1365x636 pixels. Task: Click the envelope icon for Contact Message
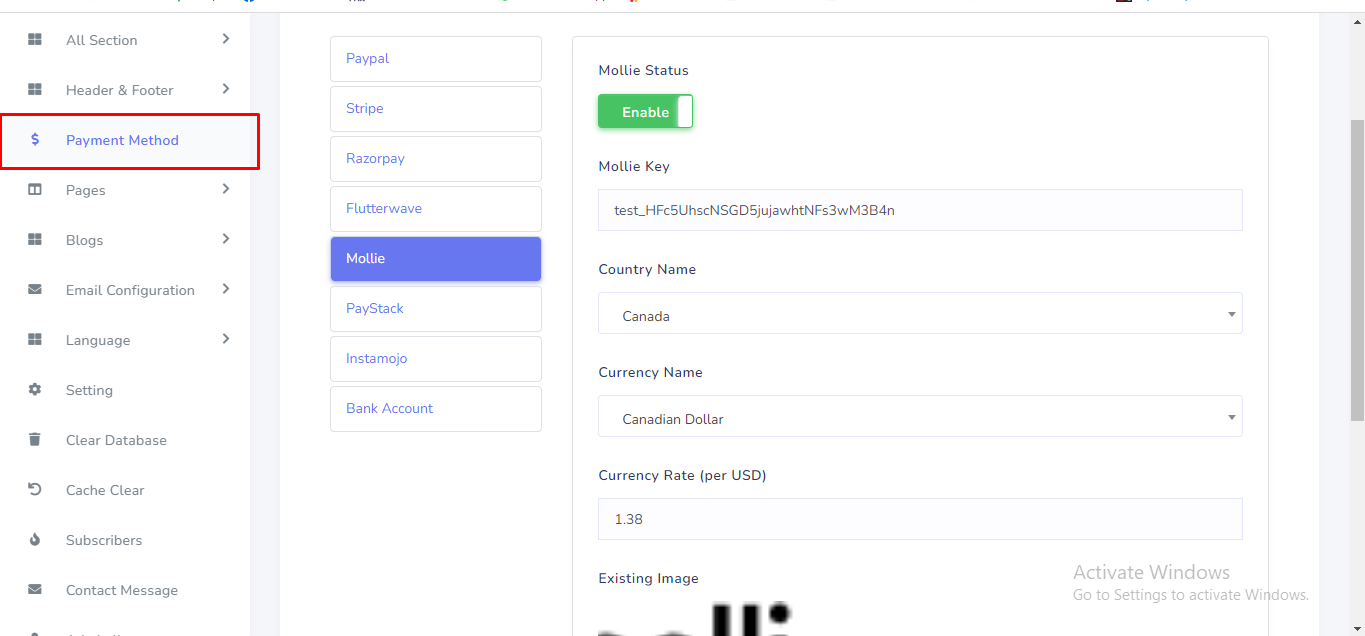point(35,590)
